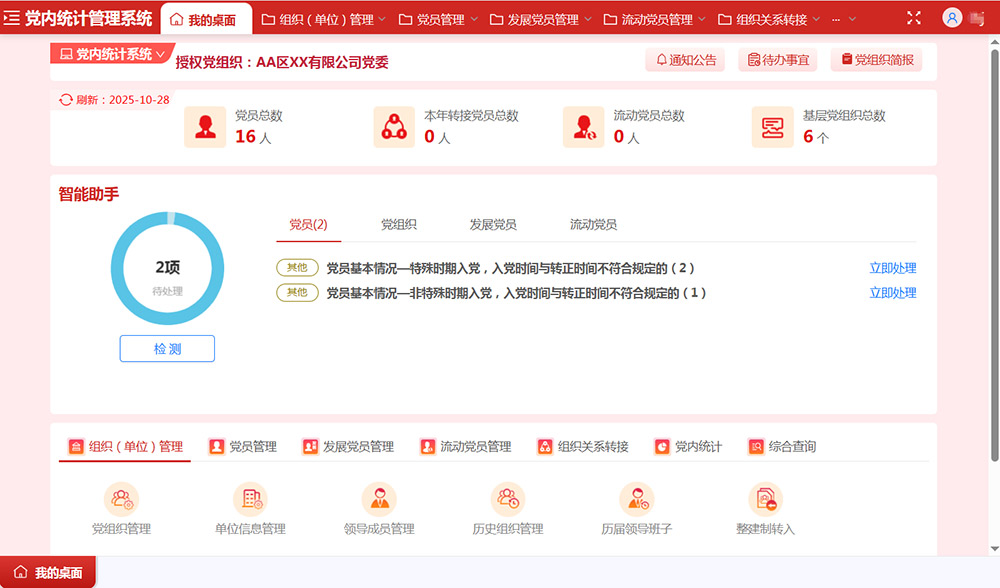Click the 流动党员总数 icon

click(x=584, y=127)
